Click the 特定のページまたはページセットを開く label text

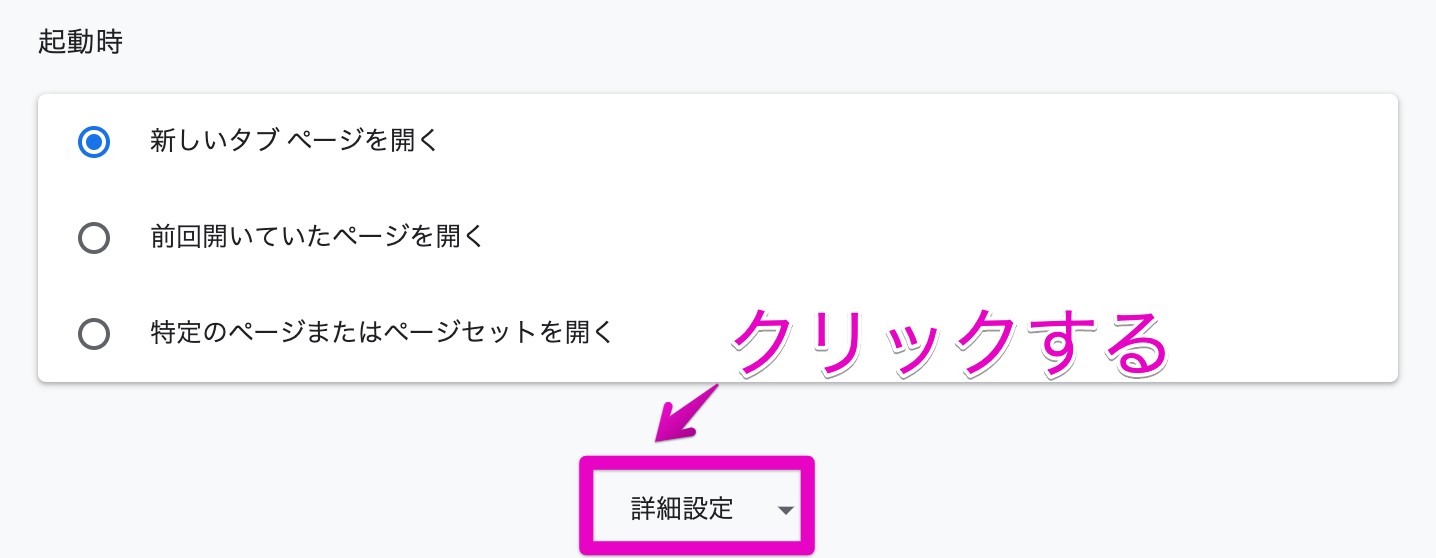click(380, 332)
